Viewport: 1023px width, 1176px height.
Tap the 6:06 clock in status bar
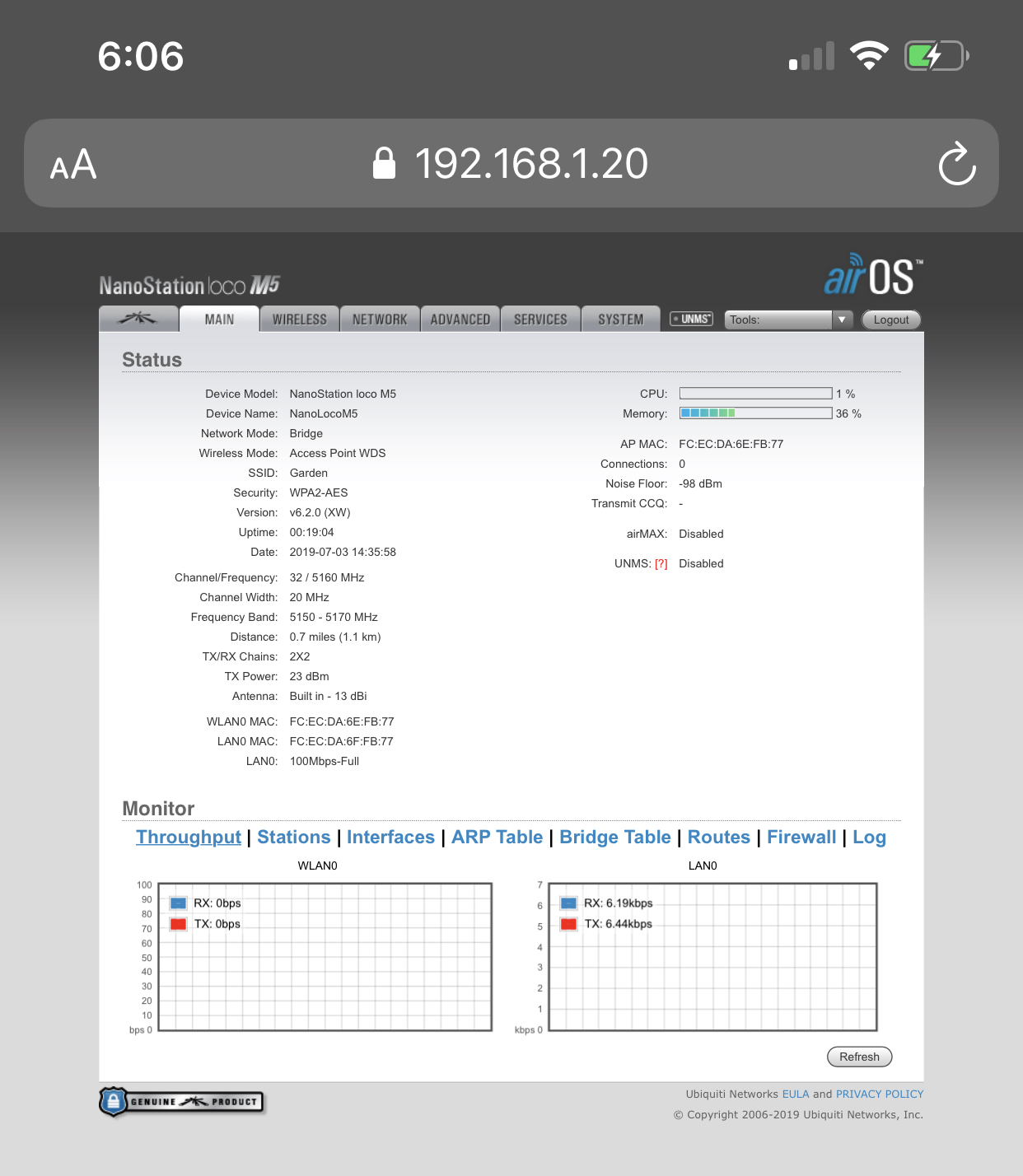[x=141, y=56]
